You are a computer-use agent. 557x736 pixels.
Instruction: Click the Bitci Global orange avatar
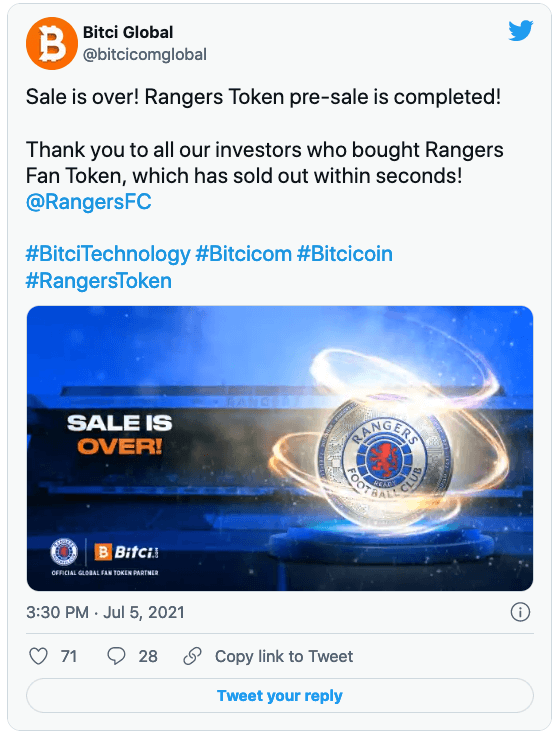(x=52, y=44)
